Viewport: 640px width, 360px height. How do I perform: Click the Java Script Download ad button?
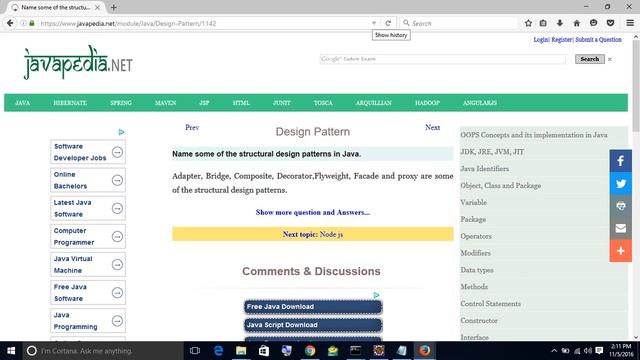(313, 325)
